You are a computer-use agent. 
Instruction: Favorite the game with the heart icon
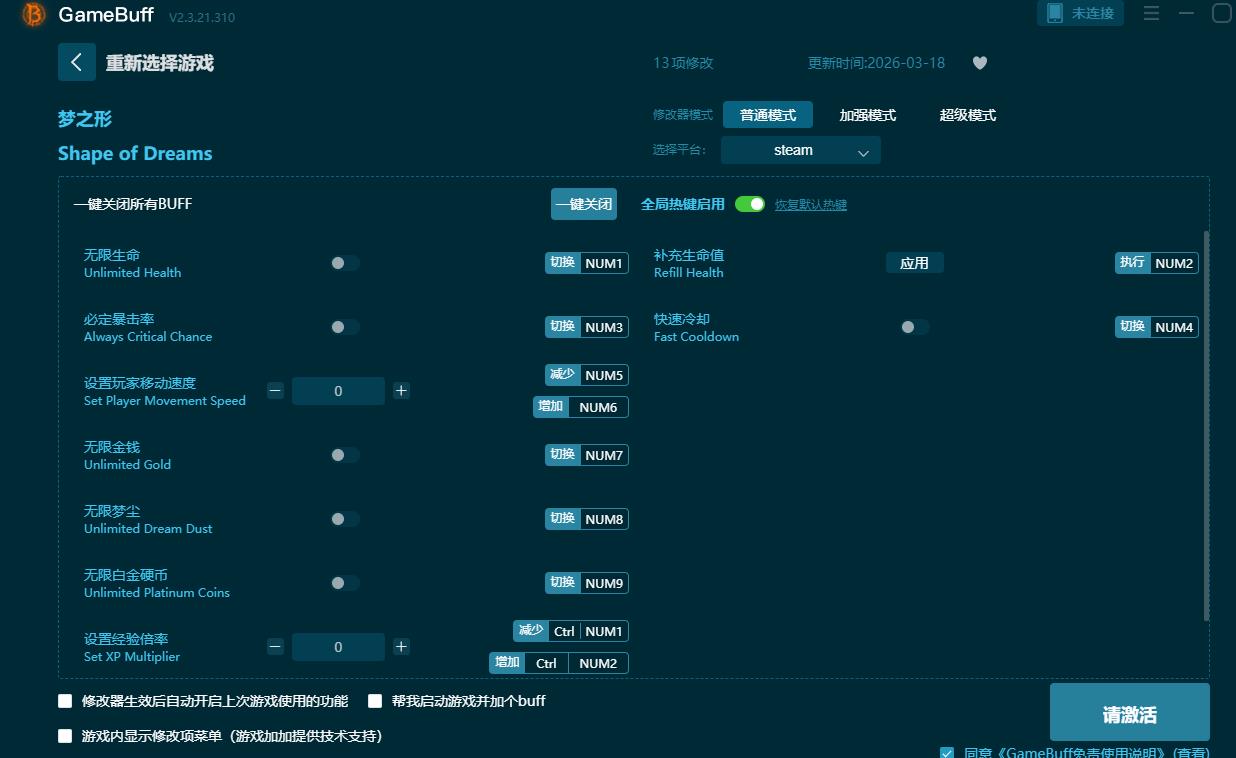coord(980,63)
